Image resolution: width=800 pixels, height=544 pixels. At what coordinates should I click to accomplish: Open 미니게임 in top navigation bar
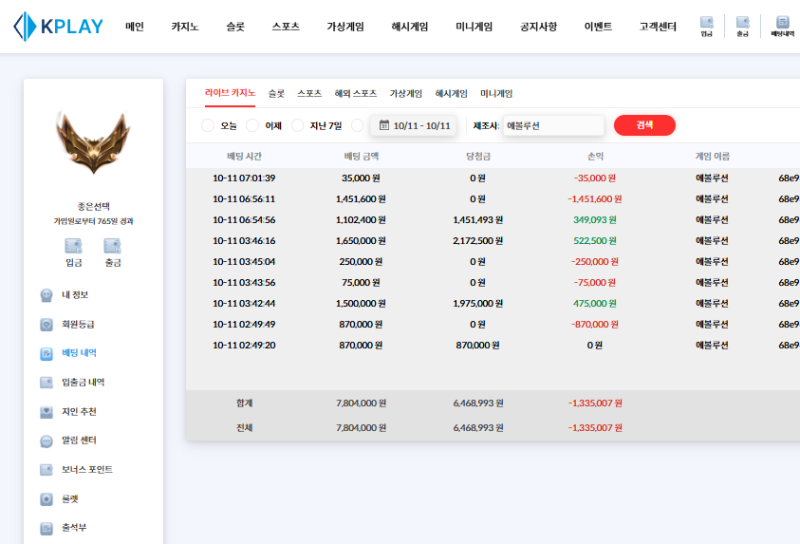click(x=474, y=27)
